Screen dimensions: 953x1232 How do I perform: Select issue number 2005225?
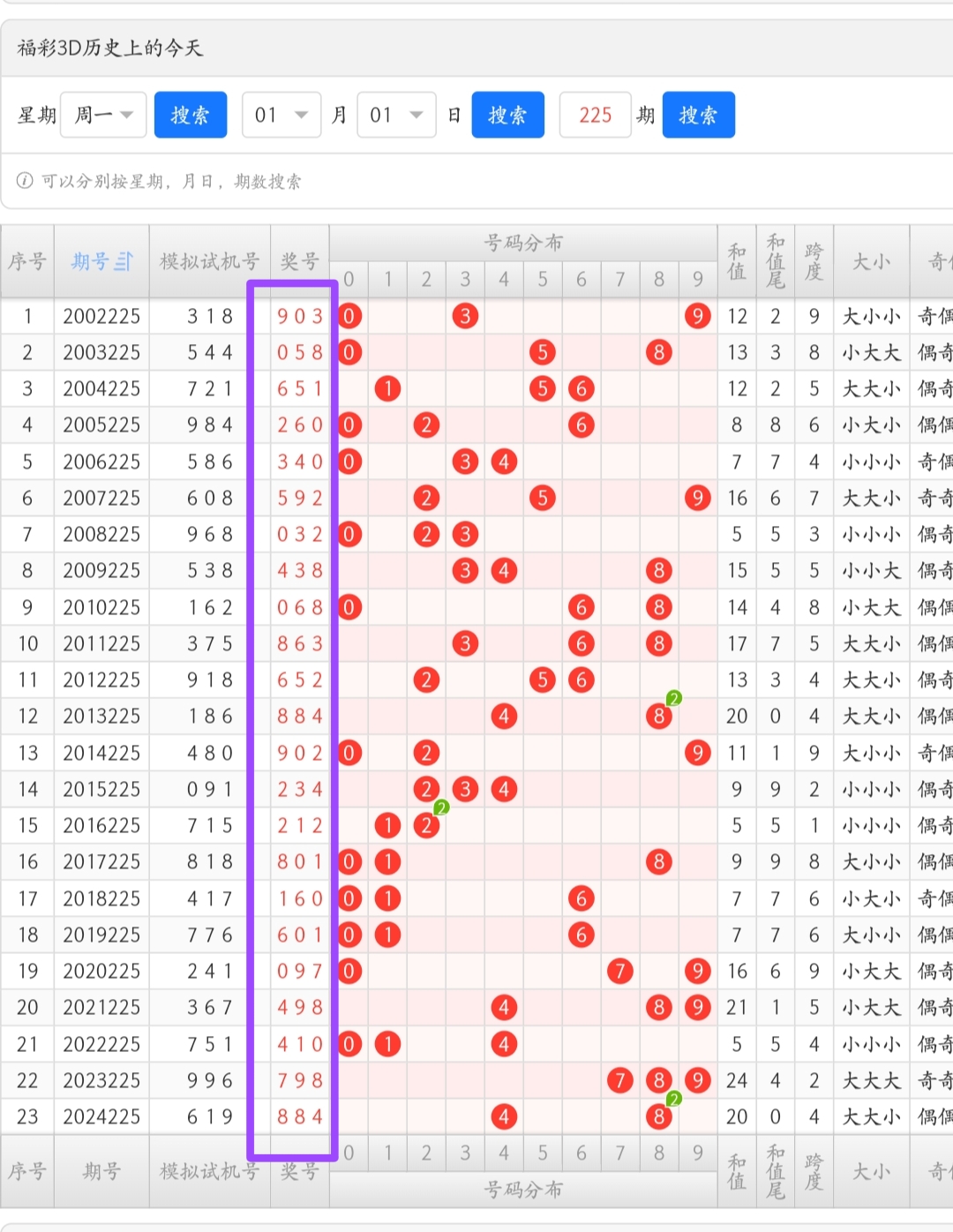point(101,424)
